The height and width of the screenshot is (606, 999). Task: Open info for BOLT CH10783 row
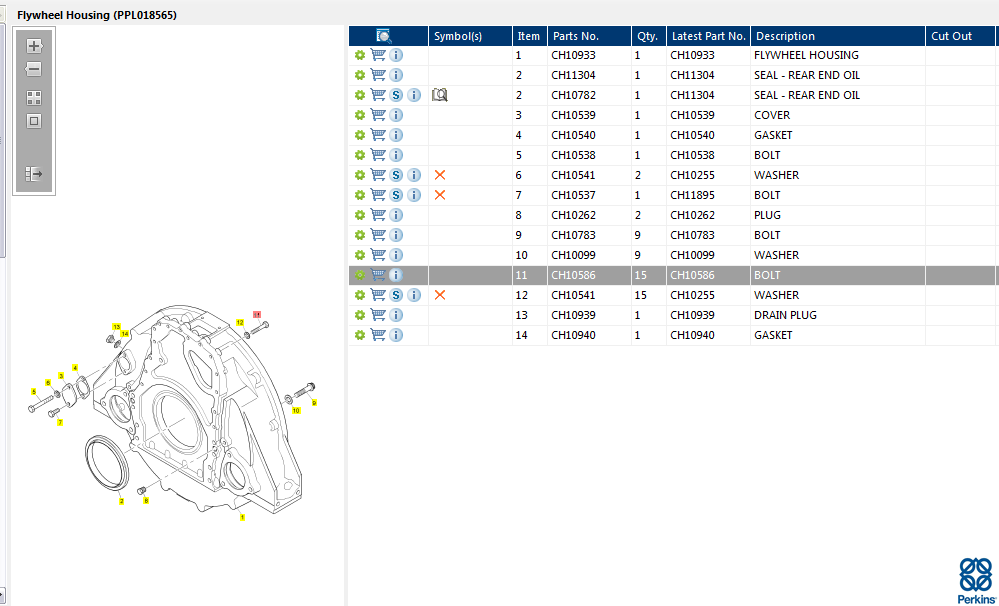[396, 235]
